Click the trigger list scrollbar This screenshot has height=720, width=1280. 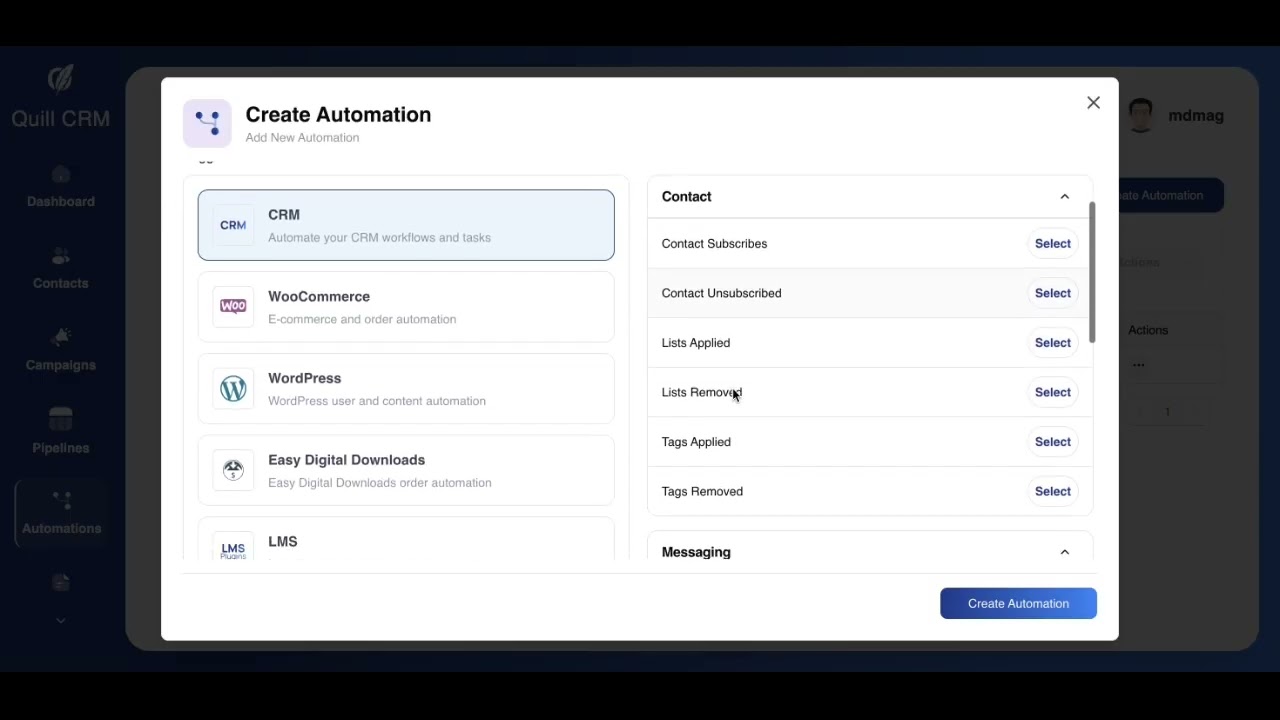1092,272
